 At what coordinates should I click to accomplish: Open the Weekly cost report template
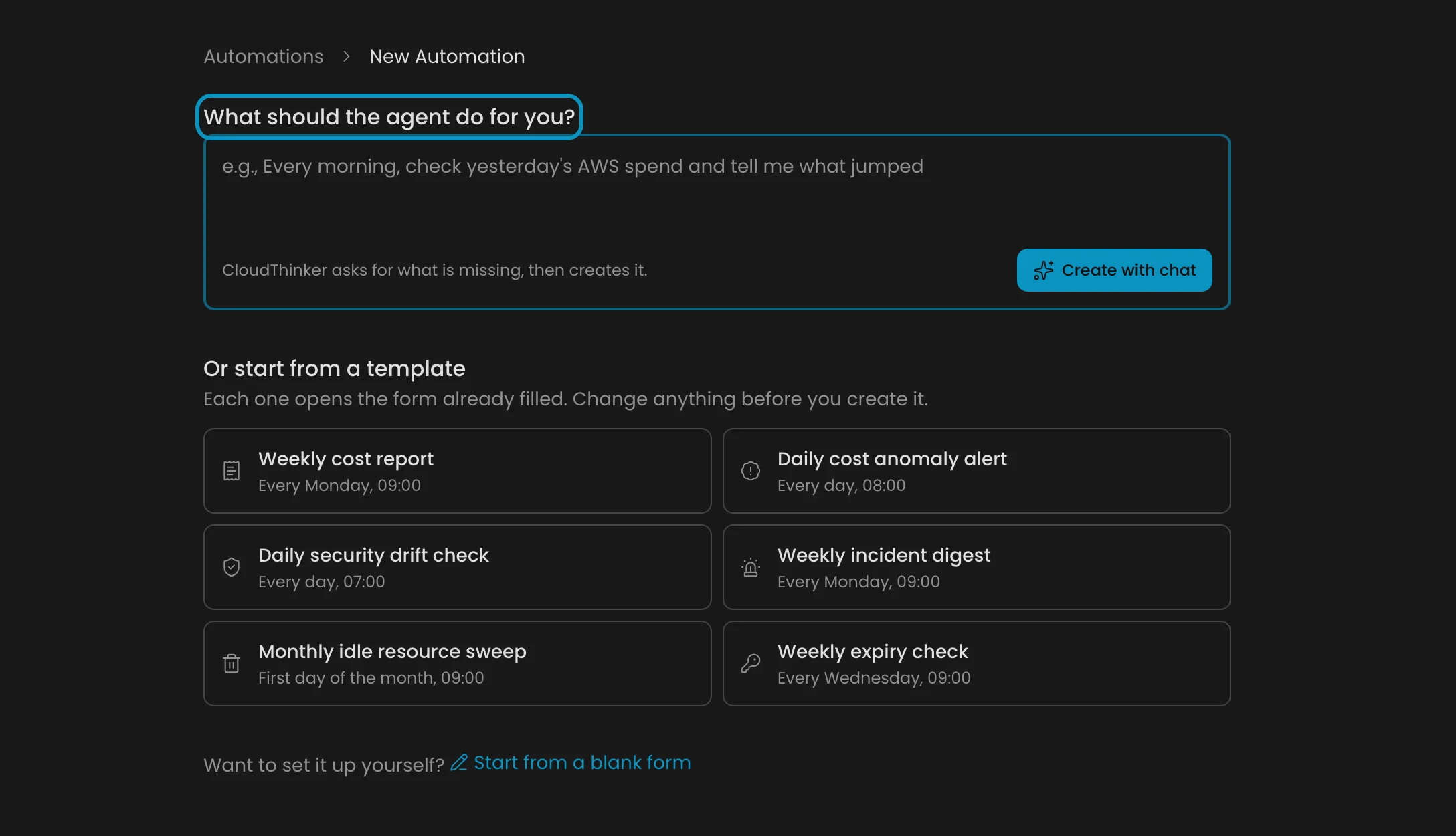click(458, 471)
